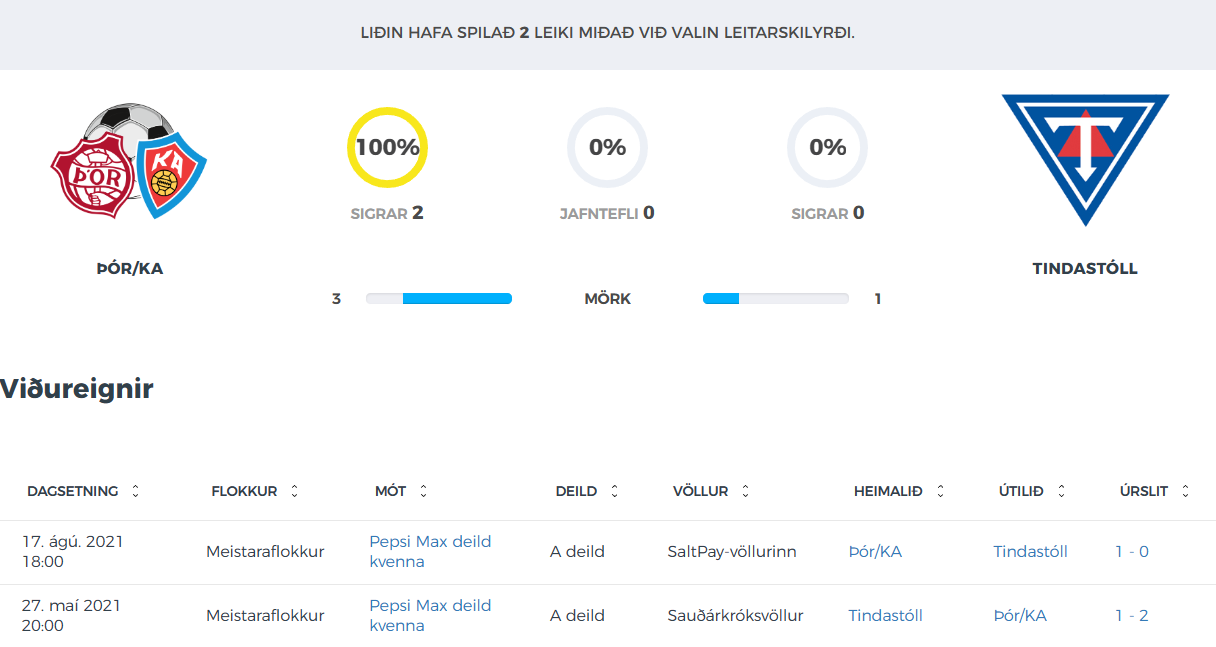1216x647 pixels.
Task: Click the Dagsetning column header
Action: coord(72,491)
